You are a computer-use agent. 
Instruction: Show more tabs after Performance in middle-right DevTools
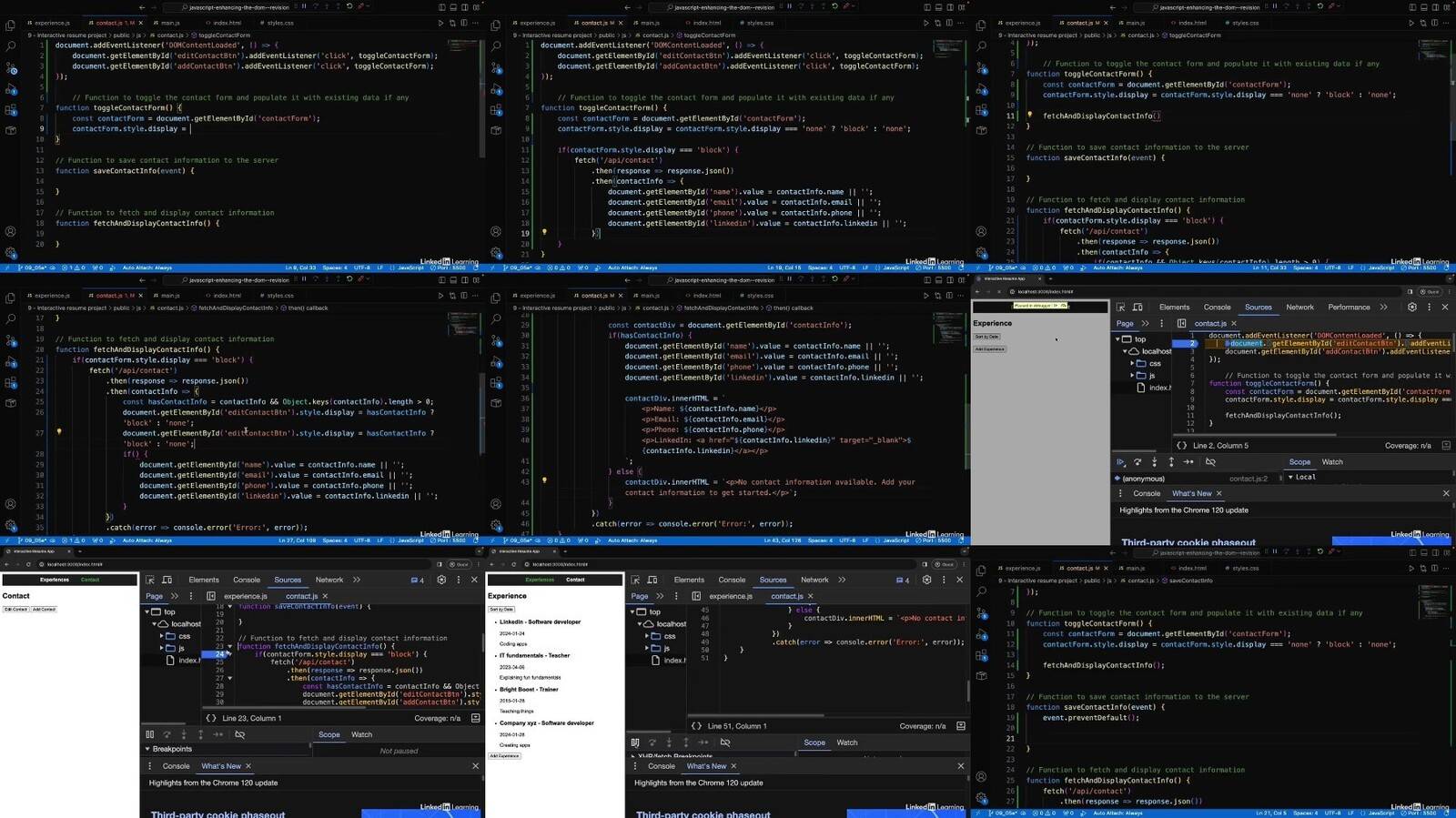coord(1383,308)
